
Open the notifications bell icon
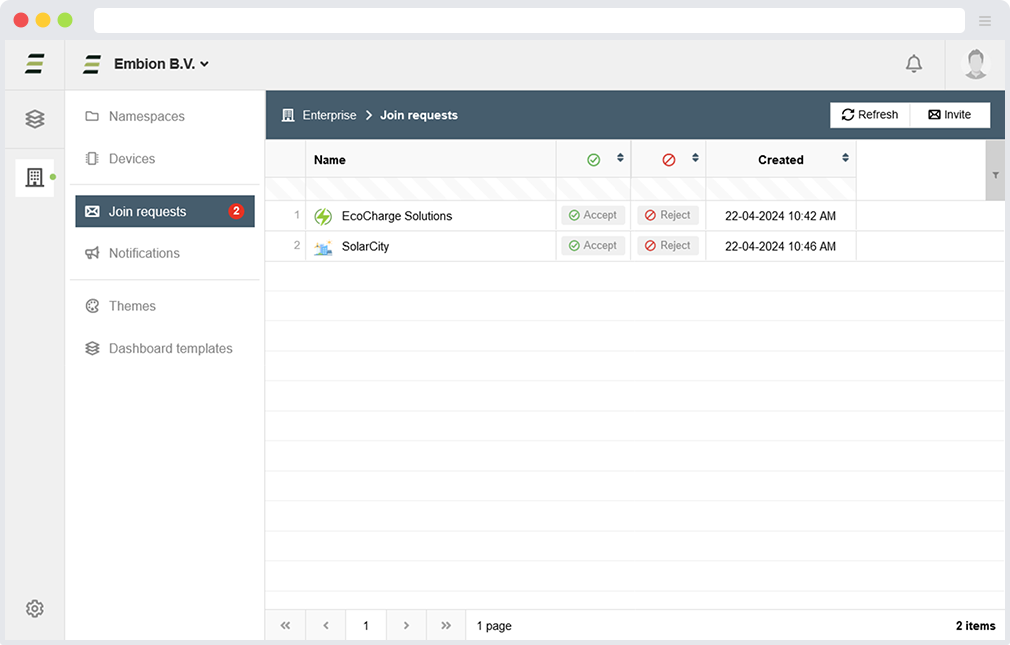pos(913,64)
